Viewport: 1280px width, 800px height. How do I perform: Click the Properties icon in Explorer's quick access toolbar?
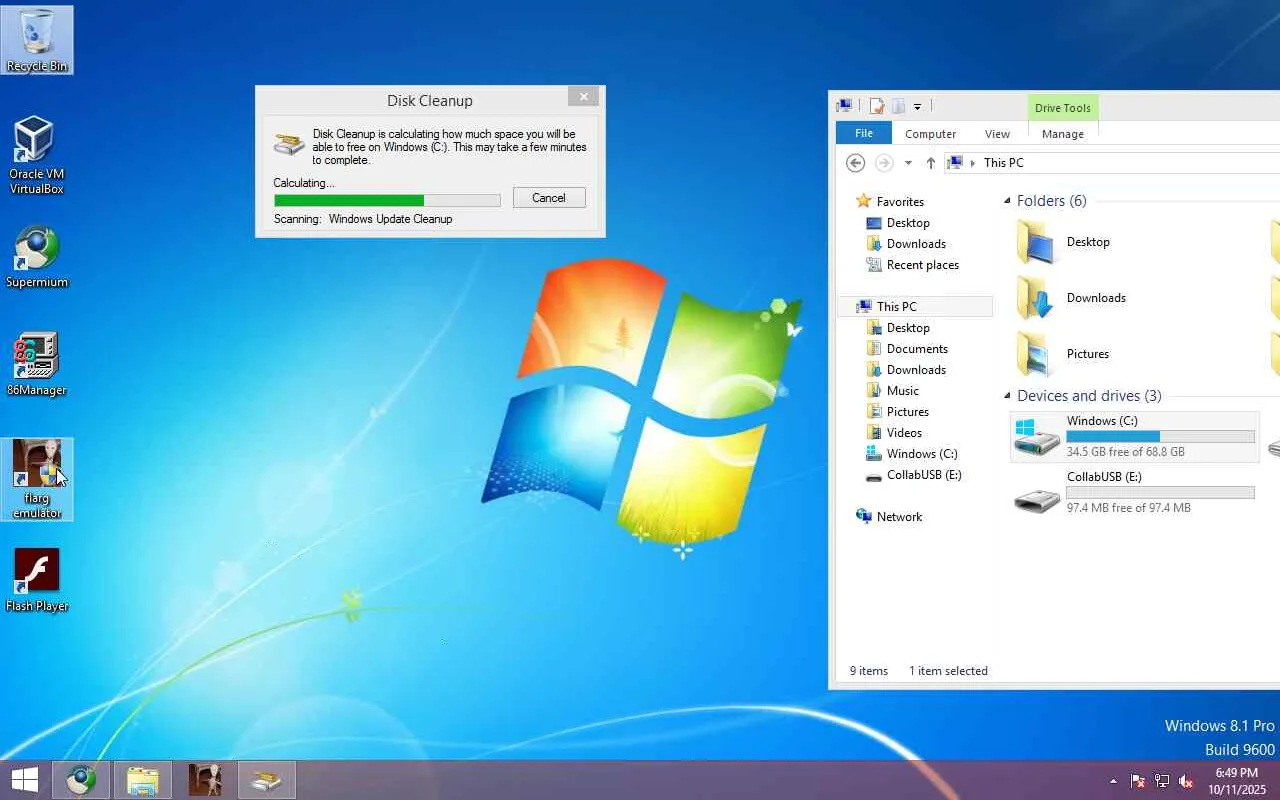point(877,106)
